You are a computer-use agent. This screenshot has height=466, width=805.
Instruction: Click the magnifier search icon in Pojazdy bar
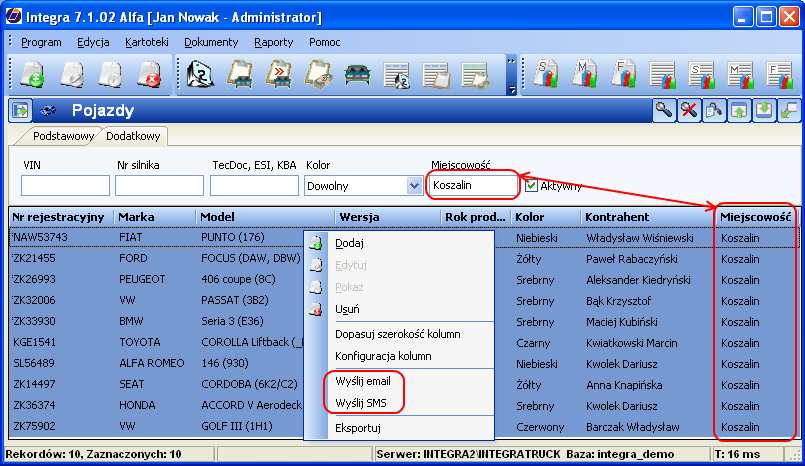[664, 110]
